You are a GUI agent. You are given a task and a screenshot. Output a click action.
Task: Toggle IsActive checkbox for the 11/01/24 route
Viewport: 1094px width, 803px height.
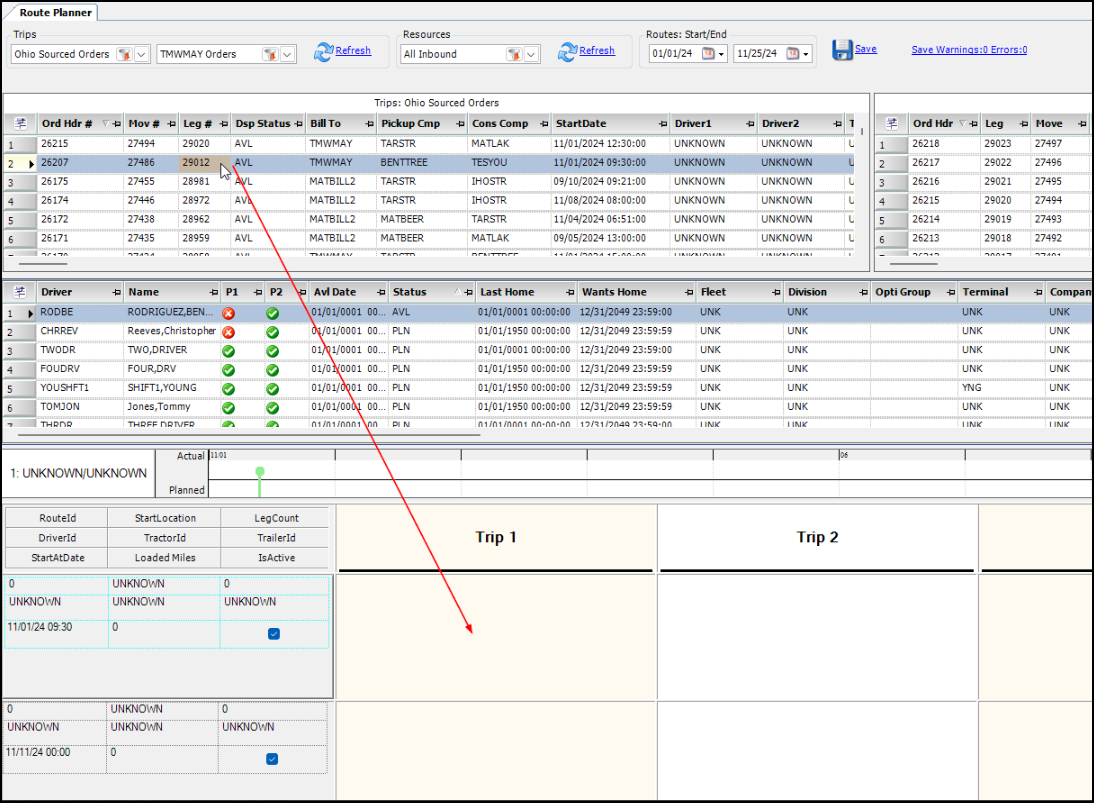coord(274,634)
